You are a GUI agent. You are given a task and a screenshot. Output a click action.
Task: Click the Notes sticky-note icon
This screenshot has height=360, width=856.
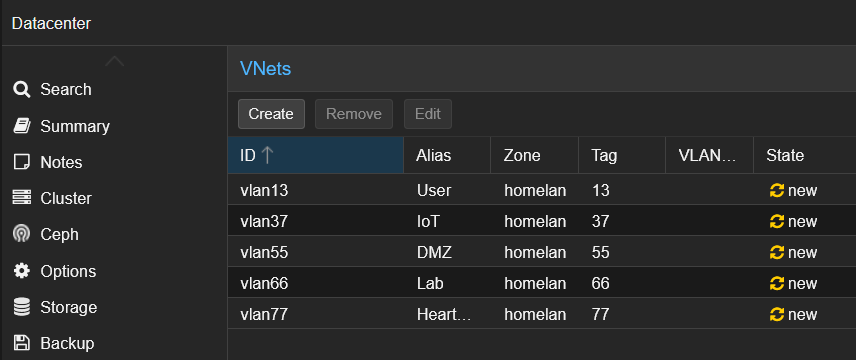pyautogui.click(x=22, y=162)
